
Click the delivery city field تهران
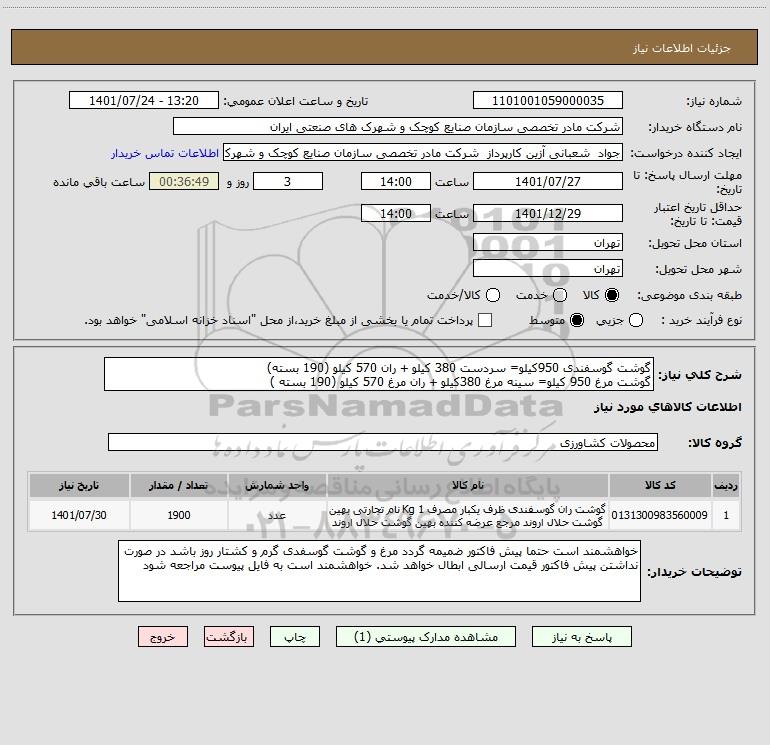pos(548,269)
